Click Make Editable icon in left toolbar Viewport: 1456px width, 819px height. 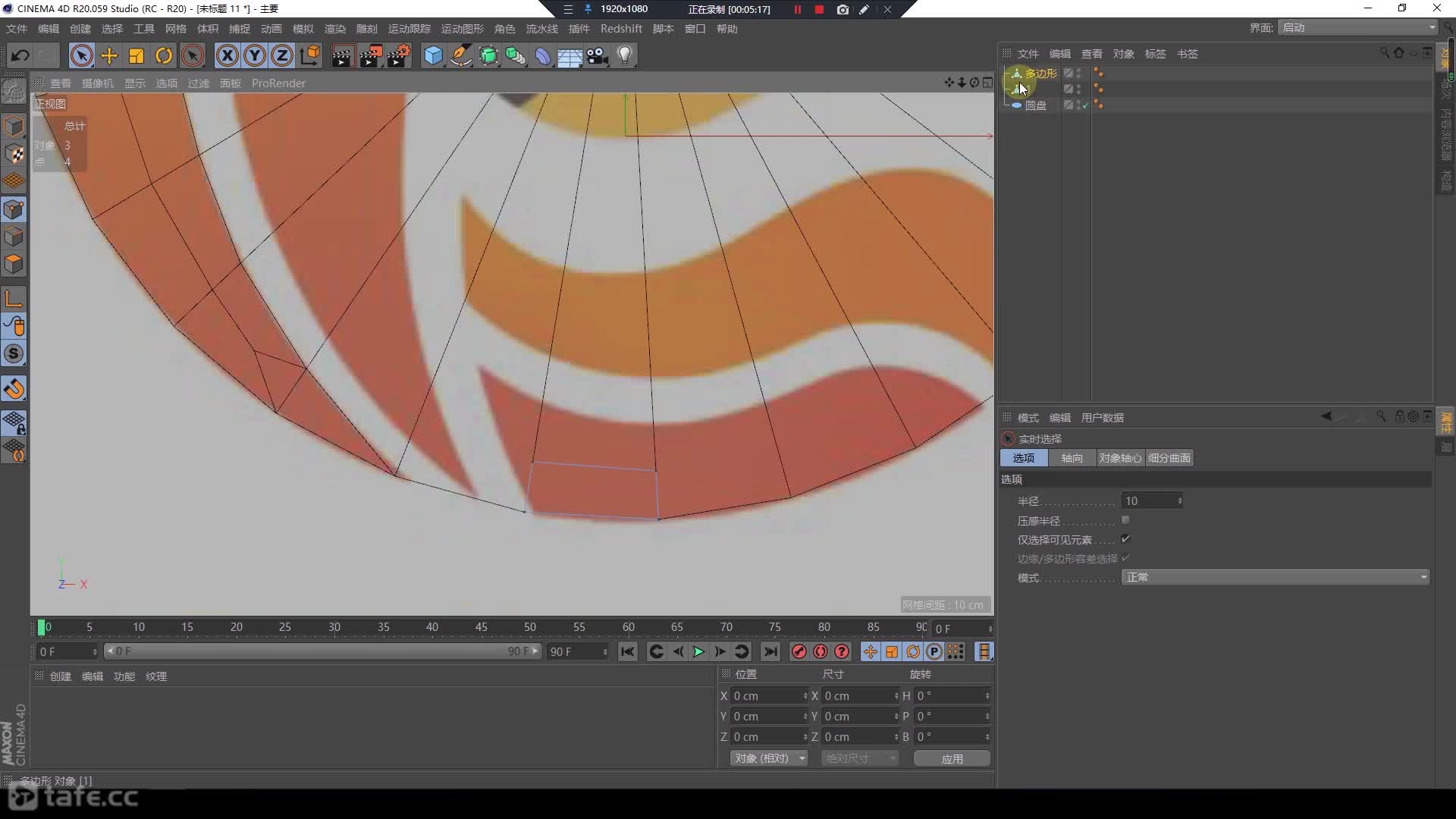pyautogui.click(x=14, y=91)
